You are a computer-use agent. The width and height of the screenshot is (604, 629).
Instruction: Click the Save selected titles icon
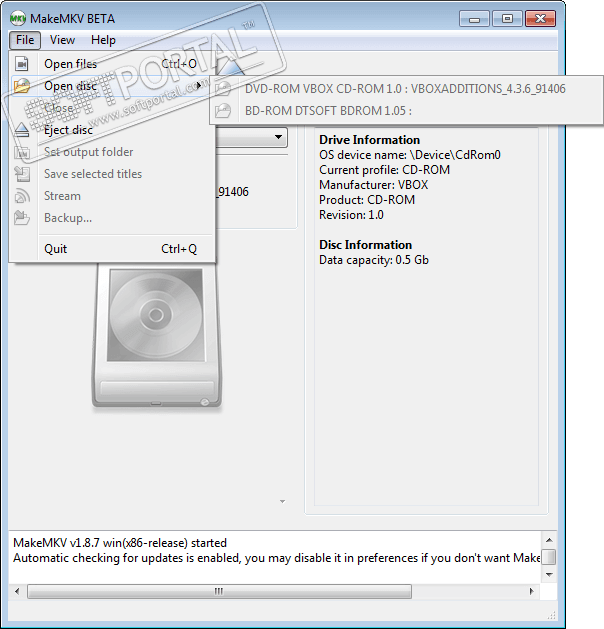click(22, 174)
